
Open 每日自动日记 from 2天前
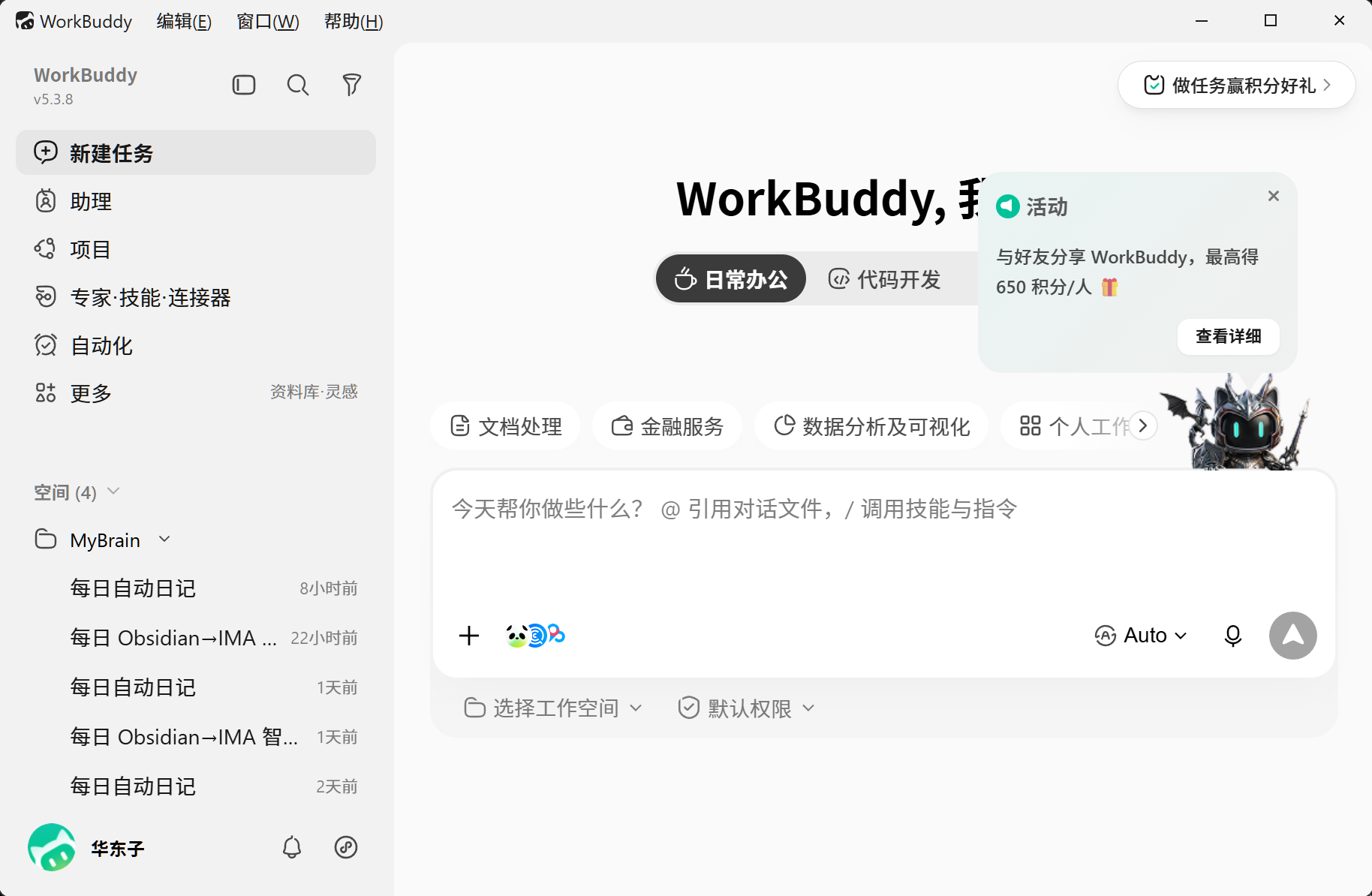pos(196,786)
